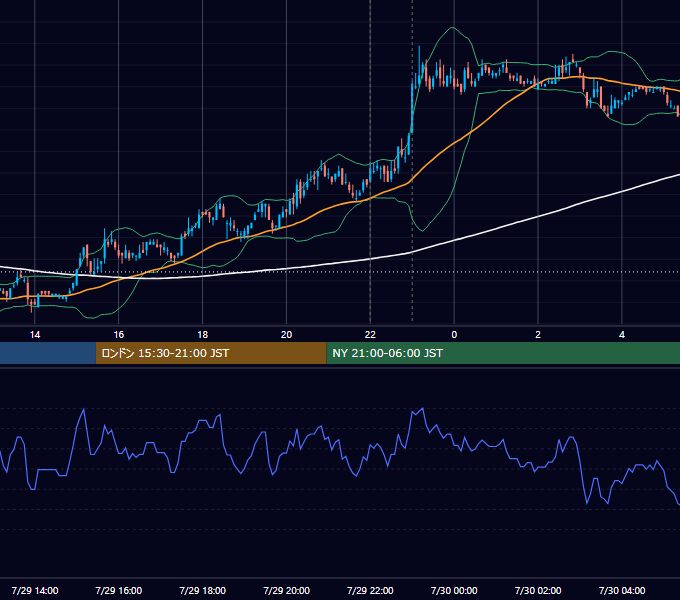Click the hour label 14 on price chart axis

35,335
